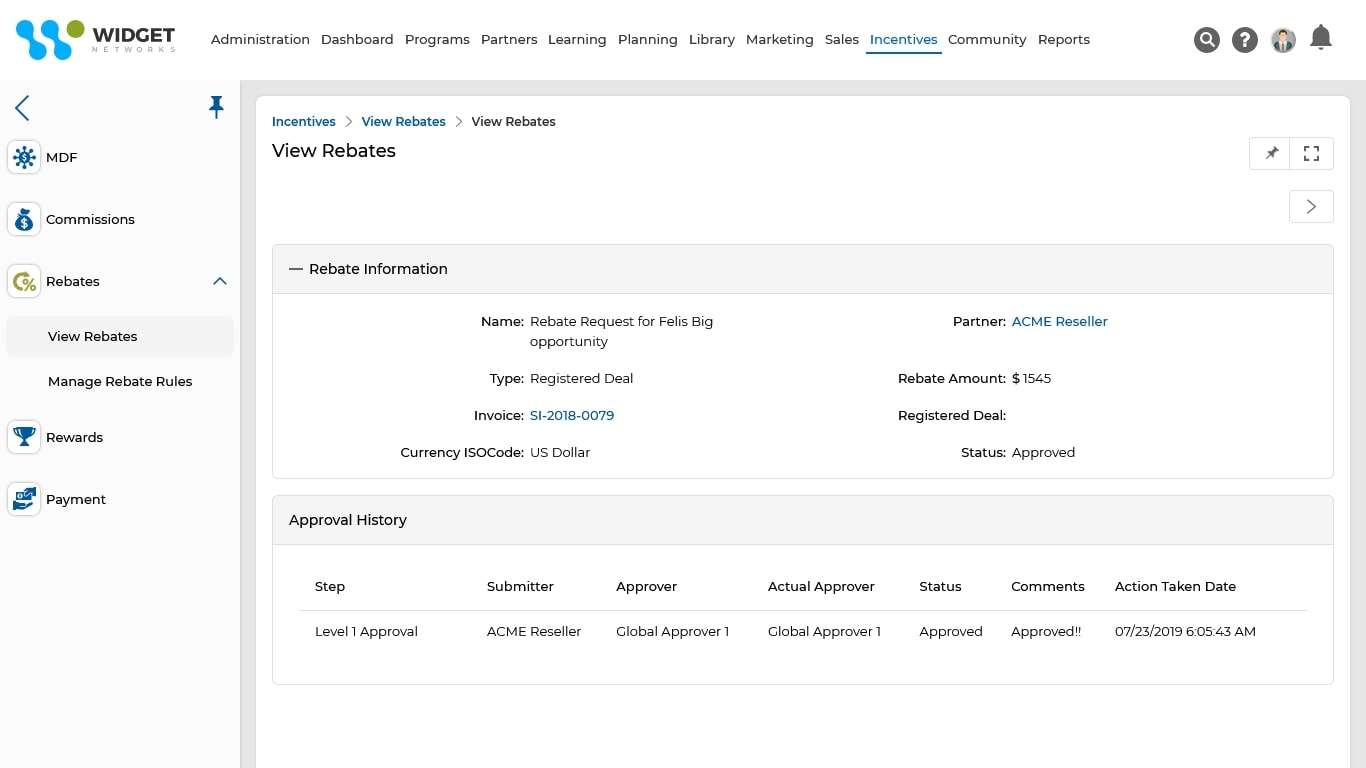Screen dimensions: 1366x768
Task: Open invoice SI-2018-0079 link
Action: (x=572, y=416)
